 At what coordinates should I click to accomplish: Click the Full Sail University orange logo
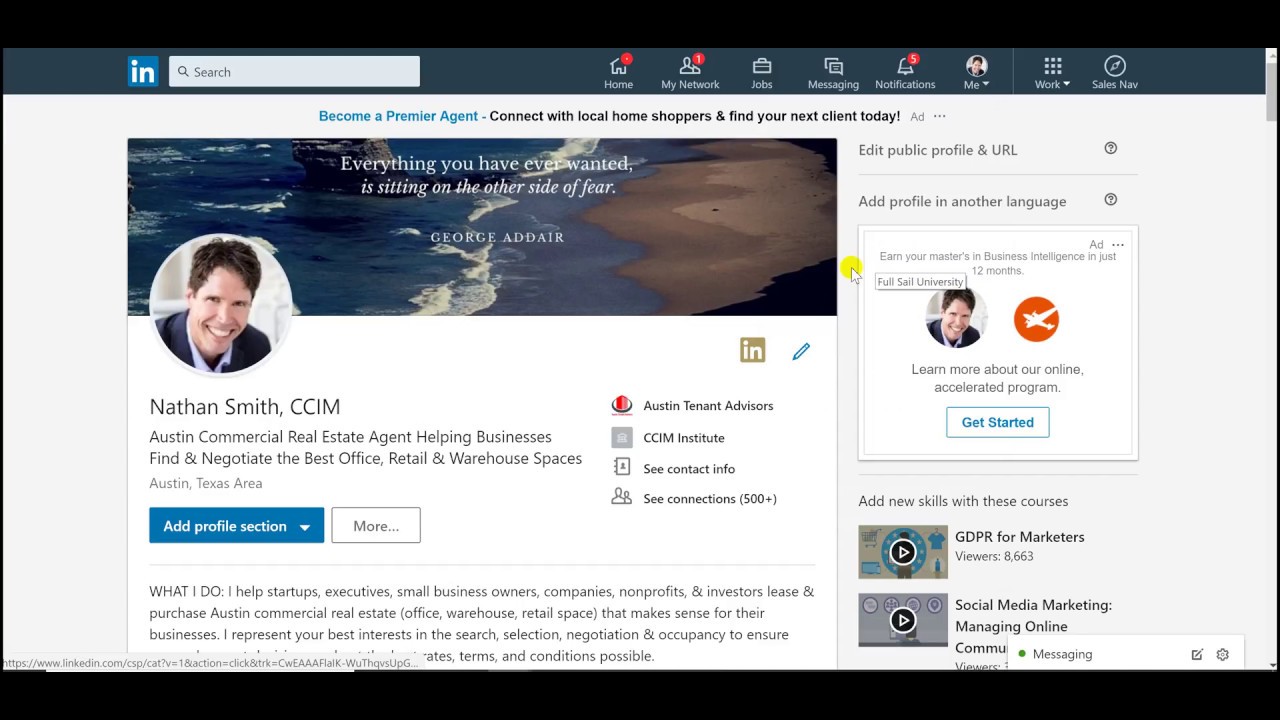1036,319
